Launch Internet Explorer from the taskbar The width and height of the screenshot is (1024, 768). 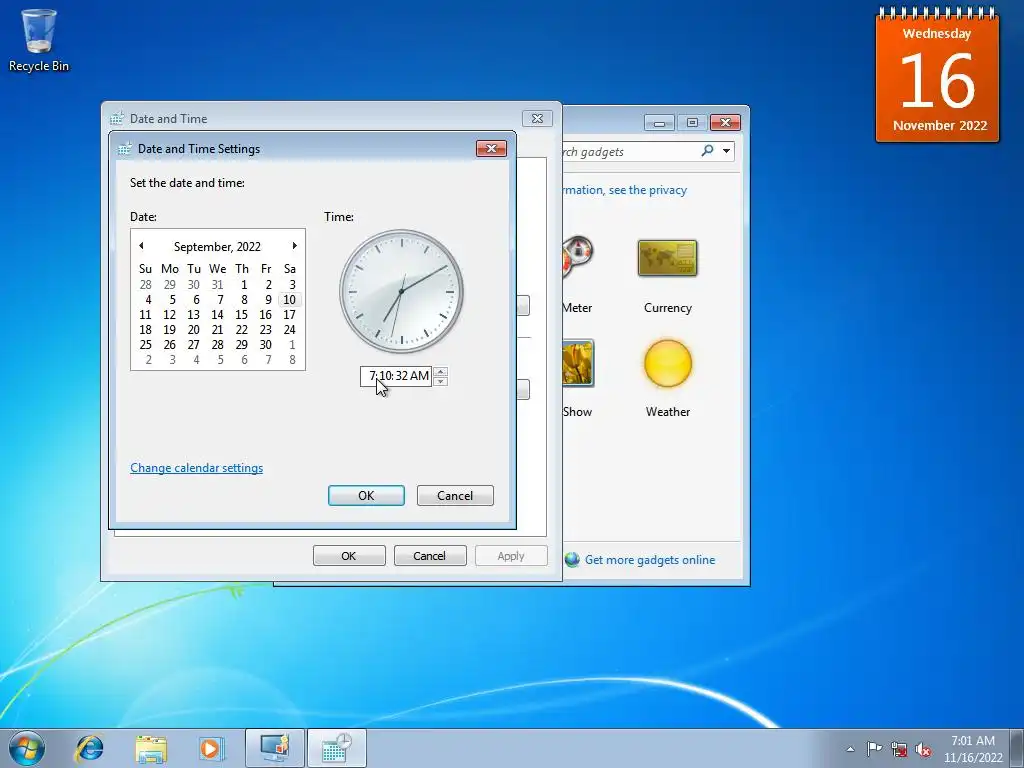point(89,748)
